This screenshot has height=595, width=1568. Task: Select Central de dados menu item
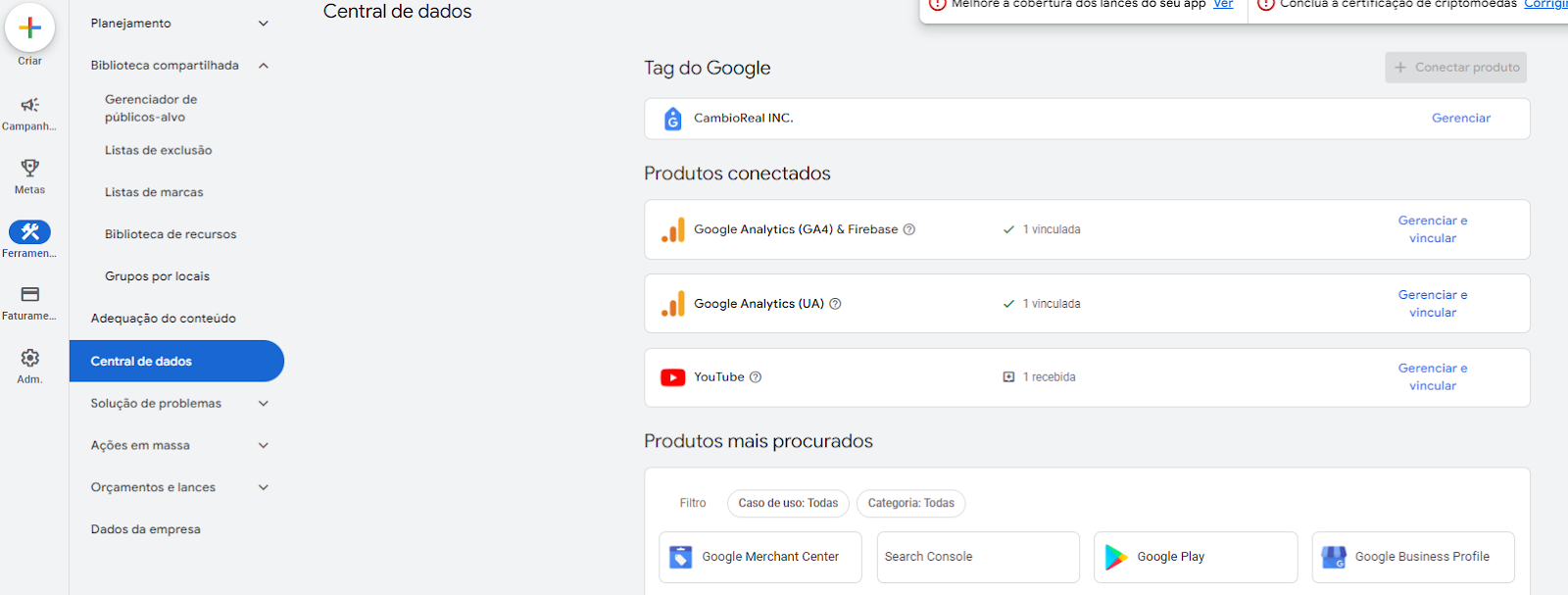tap(176, 361)
